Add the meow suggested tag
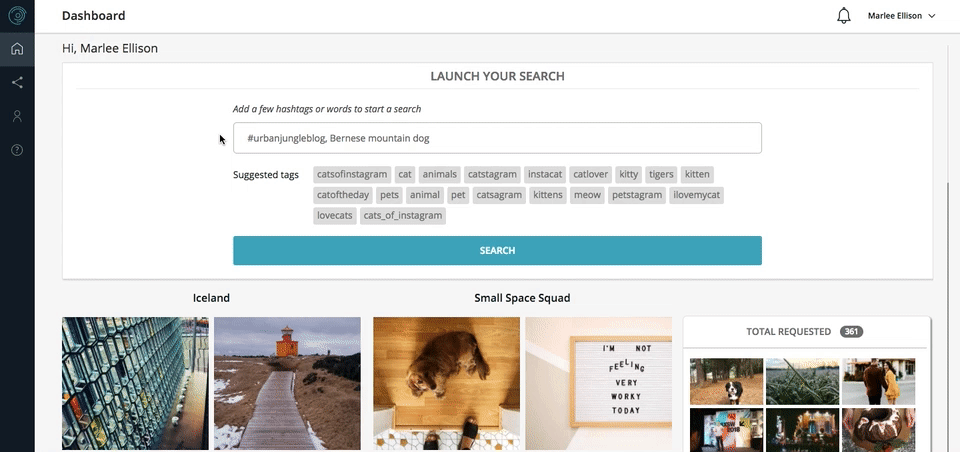960x452 pixels. click(587, 195)
